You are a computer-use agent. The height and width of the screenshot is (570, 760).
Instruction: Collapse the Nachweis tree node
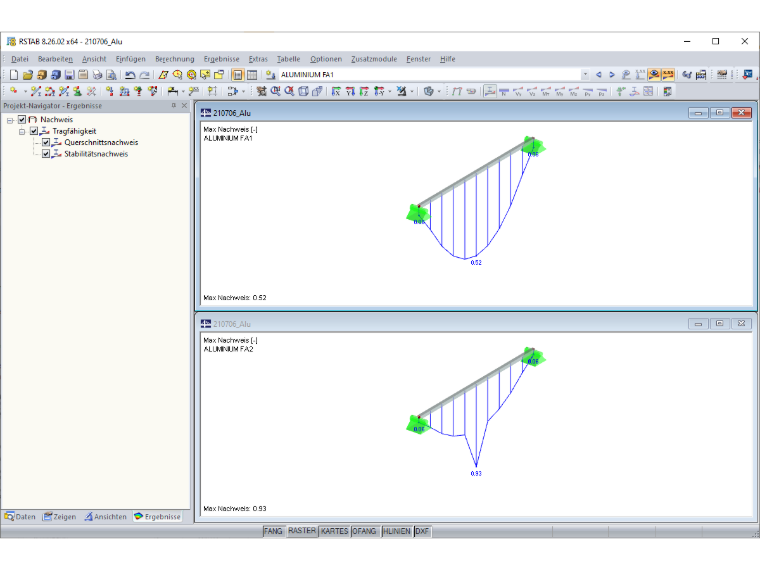[10, 120]
